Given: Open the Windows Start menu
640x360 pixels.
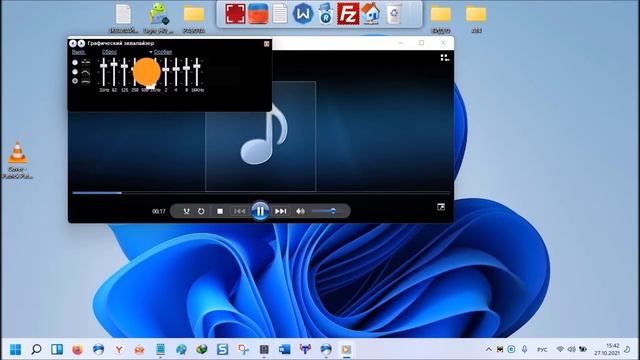Looking at the screenshot, I should [x=16, y=349].
